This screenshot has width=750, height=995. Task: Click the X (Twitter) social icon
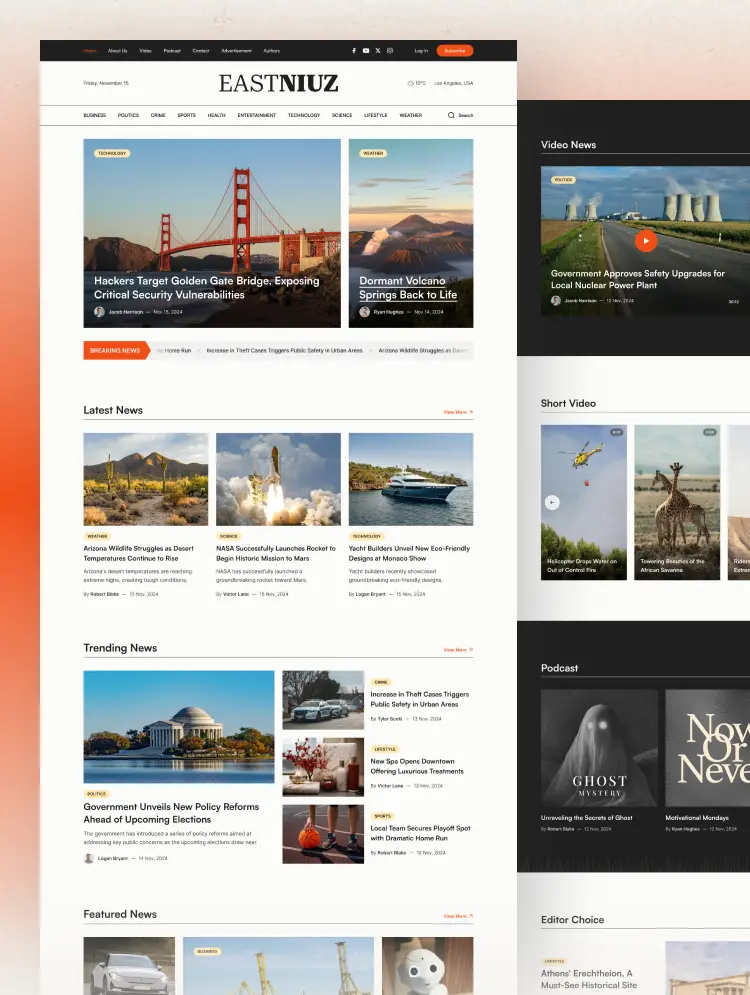click(378, 50)
